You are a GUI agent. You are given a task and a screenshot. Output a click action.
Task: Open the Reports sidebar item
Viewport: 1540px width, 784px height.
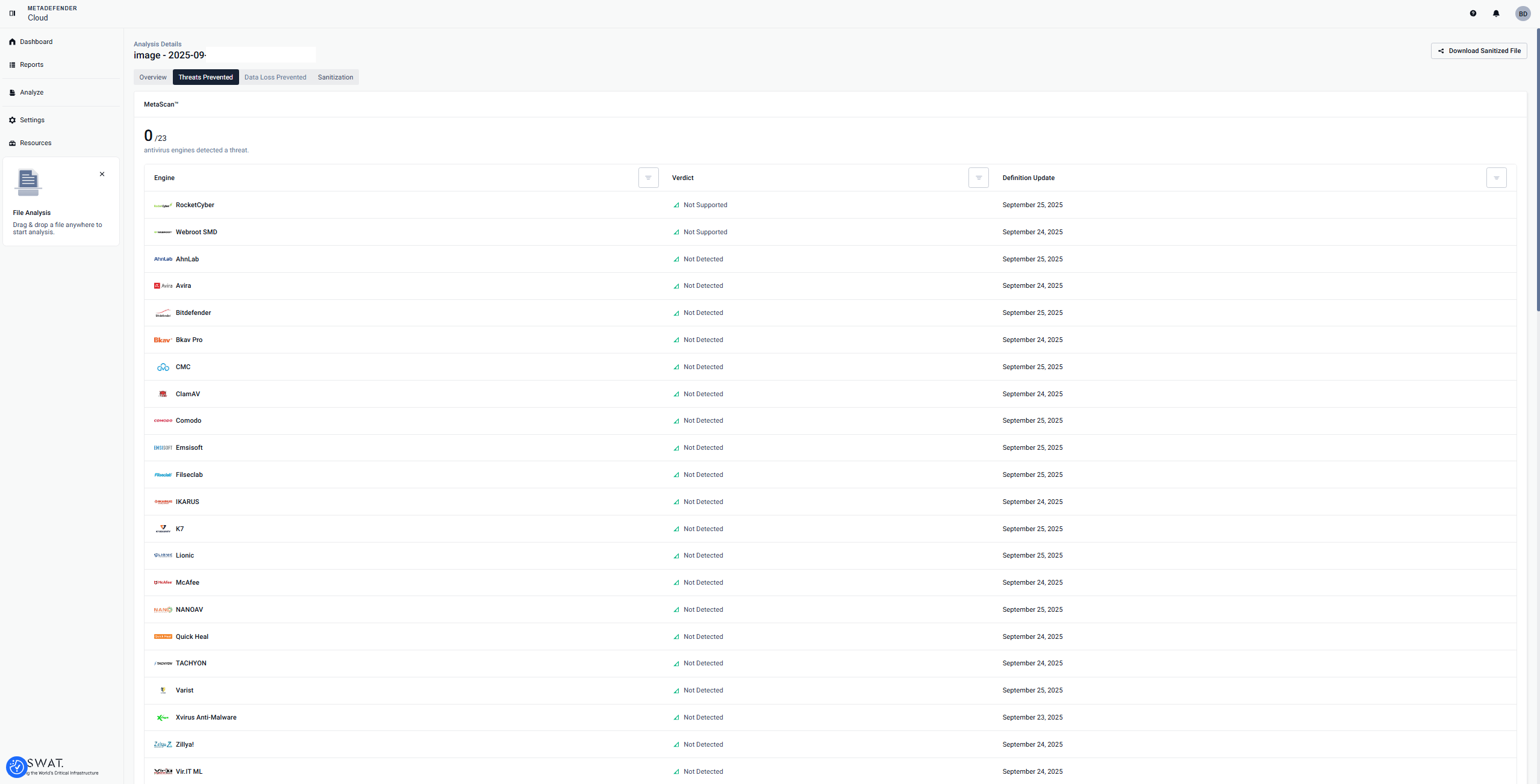[31, 64]
